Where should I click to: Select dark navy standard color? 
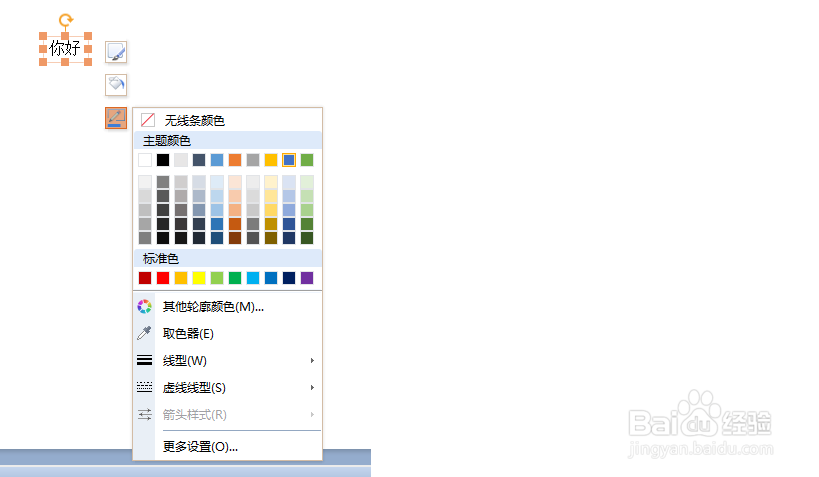[x=289, y=278]
